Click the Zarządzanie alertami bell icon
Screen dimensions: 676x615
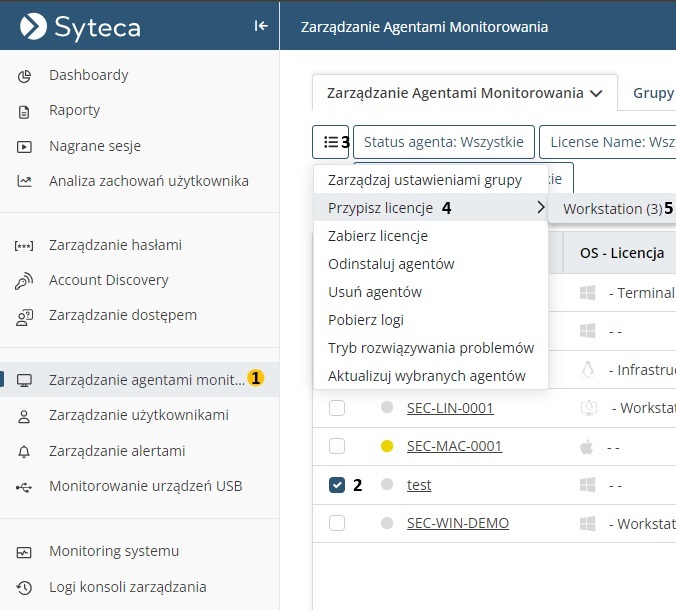pyautogui.click(x=25, y=451)
